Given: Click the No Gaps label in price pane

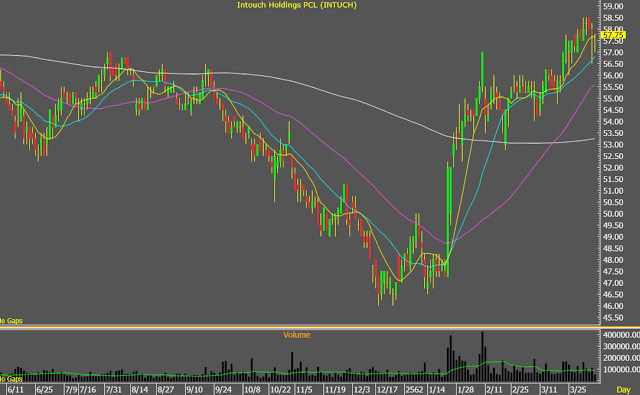Looking at the screenshot, I should click(x=11, y=321).
